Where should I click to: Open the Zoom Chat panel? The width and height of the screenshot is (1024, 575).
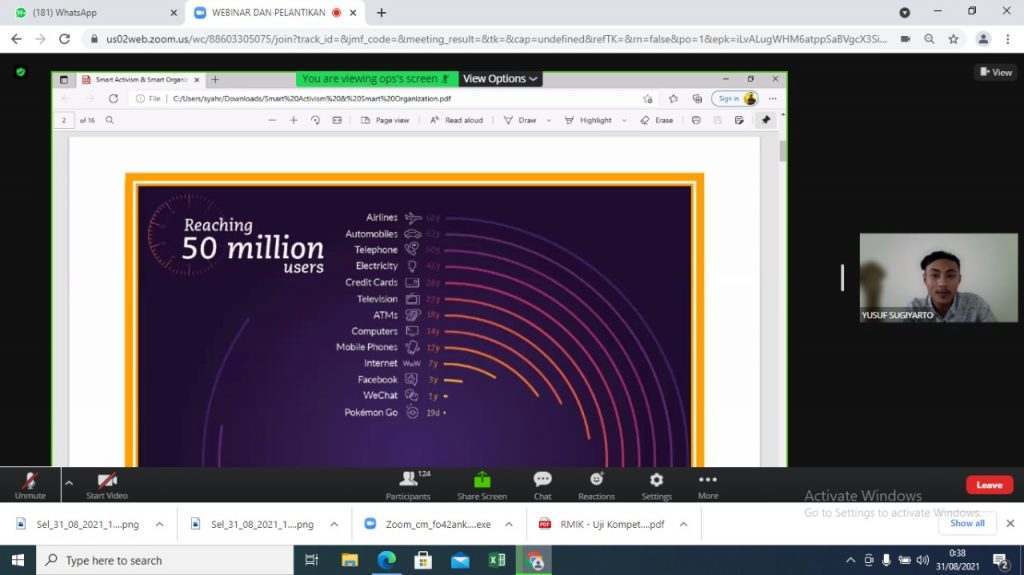pos(542,485)
